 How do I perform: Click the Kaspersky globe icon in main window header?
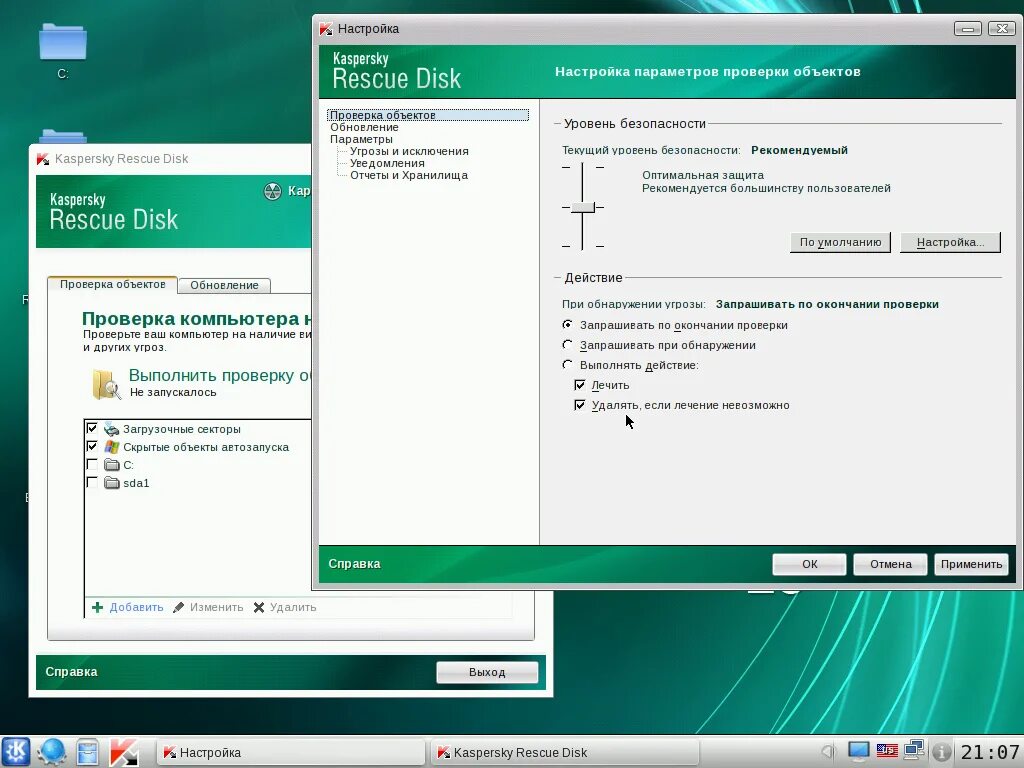tap(272, 191)
